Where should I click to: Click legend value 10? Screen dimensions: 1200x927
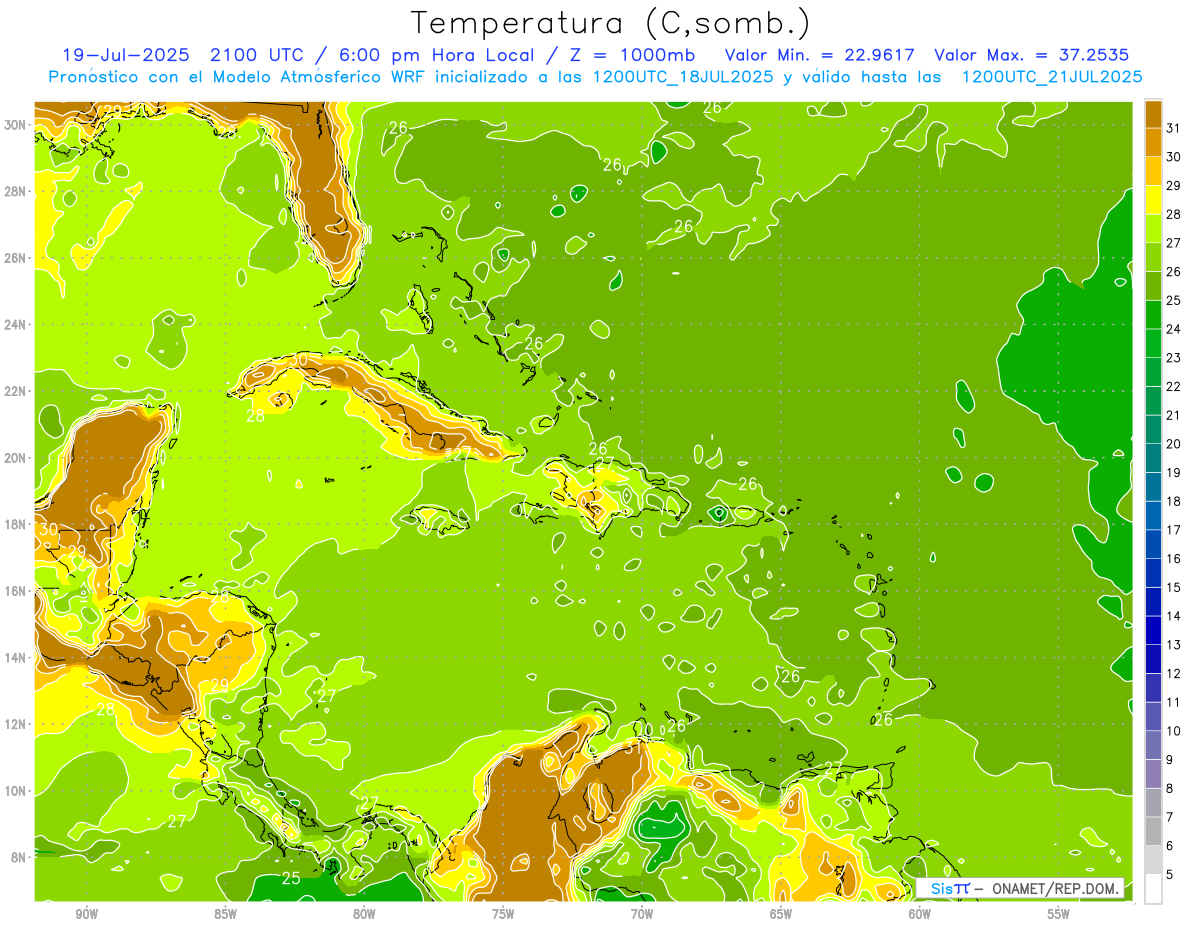1174,731
